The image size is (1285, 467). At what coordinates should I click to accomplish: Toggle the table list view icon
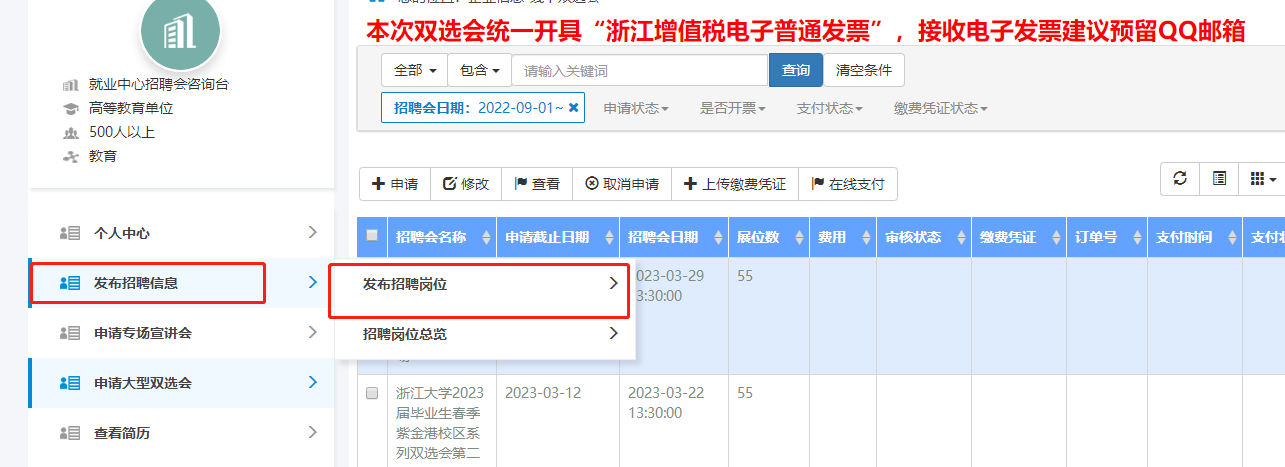[1219, 179]
